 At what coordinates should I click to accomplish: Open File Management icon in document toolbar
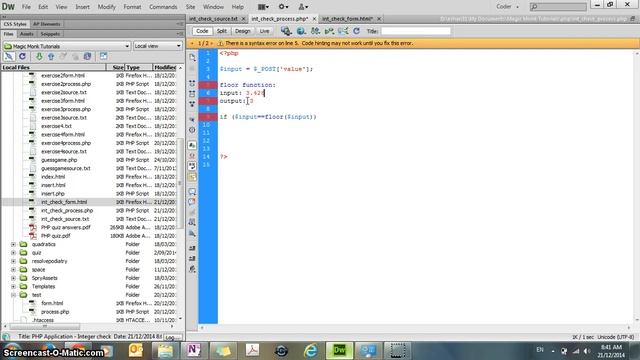(x=286, y=31)
